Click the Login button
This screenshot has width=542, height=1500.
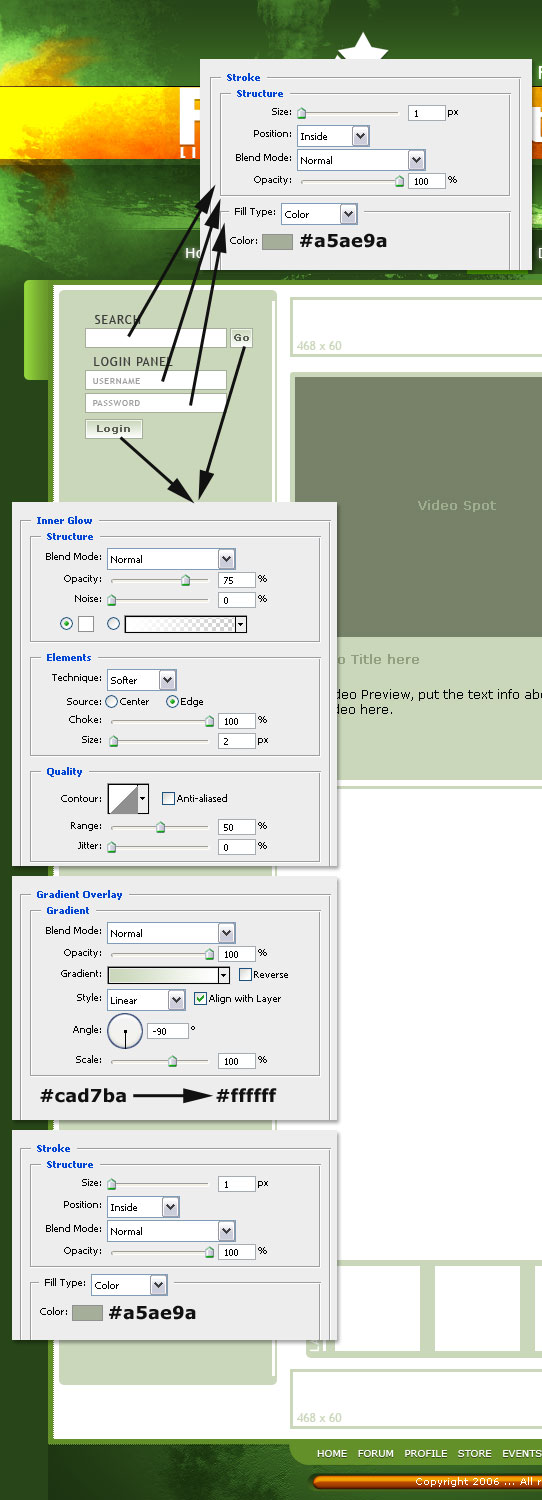[x=114, y=429]
